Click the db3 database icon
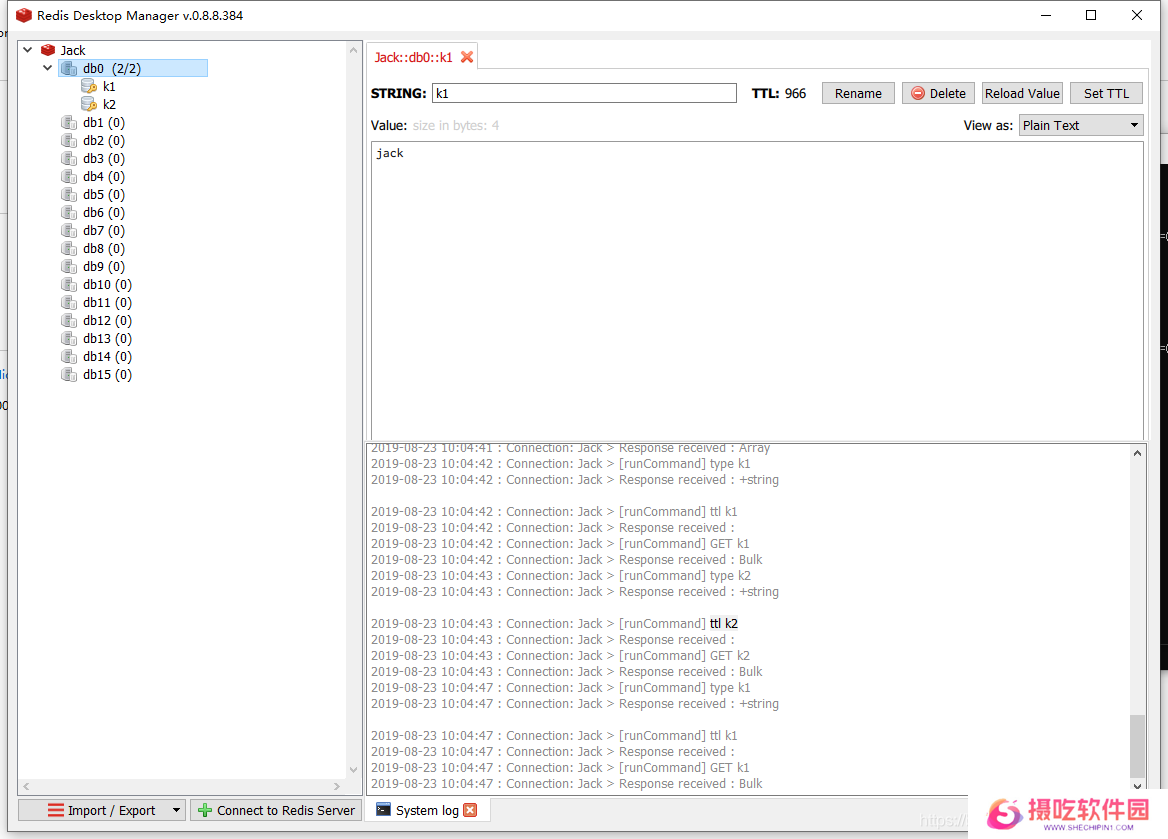1168x839 pixels. tap(69, 158)
